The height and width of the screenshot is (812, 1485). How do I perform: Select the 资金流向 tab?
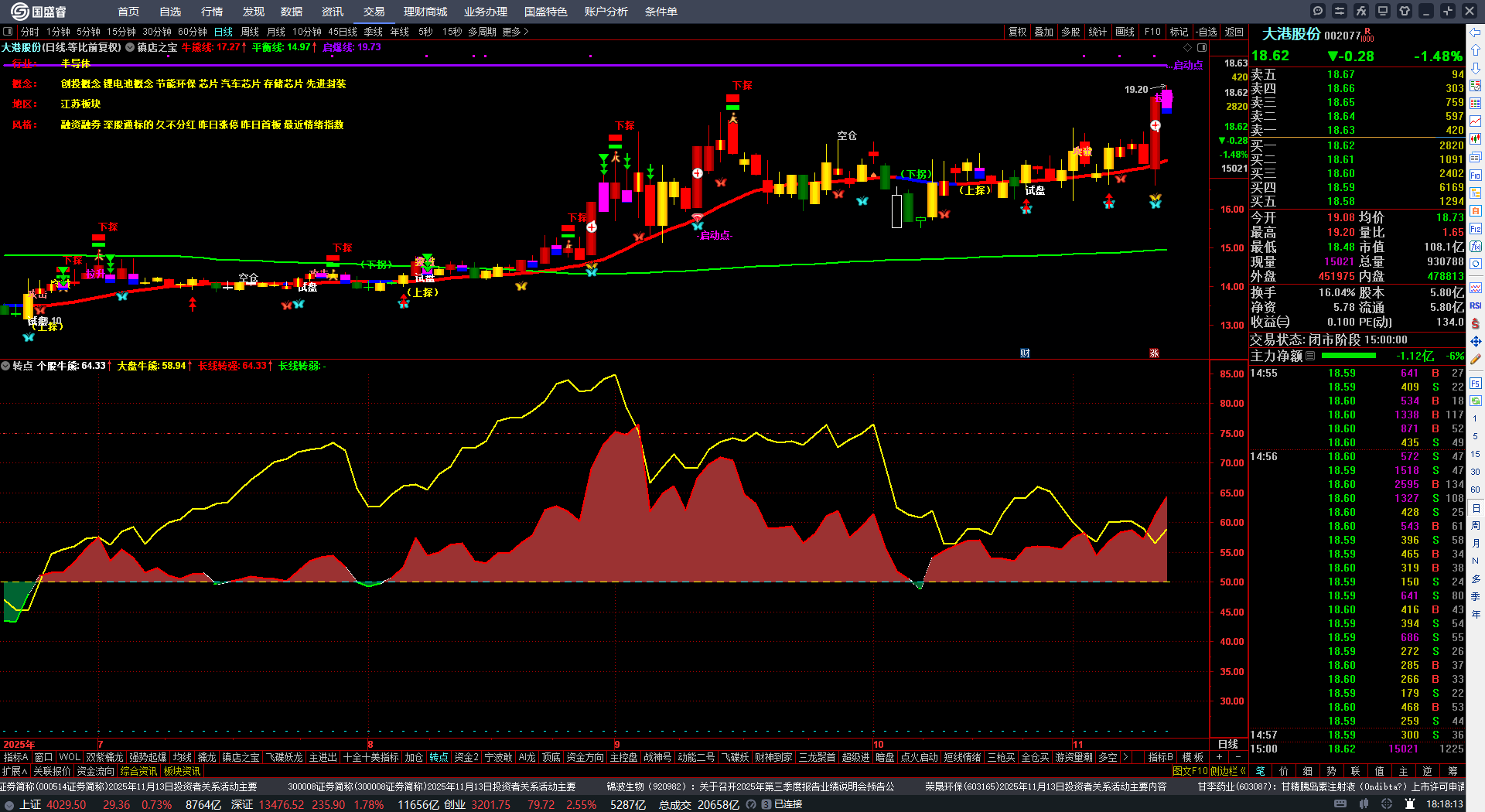[96, 771]
